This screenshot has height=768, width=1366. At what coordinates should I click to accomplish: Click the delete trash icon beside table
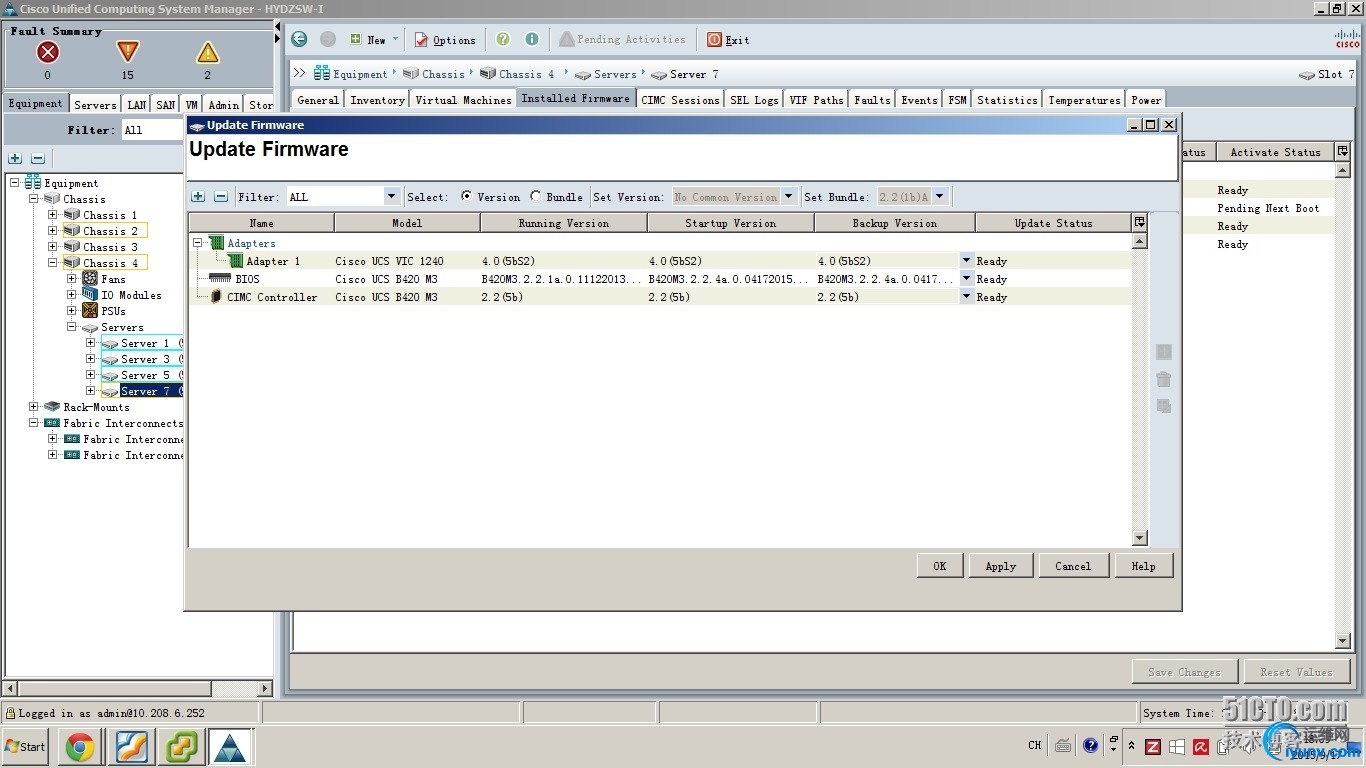click(1163, 379)
